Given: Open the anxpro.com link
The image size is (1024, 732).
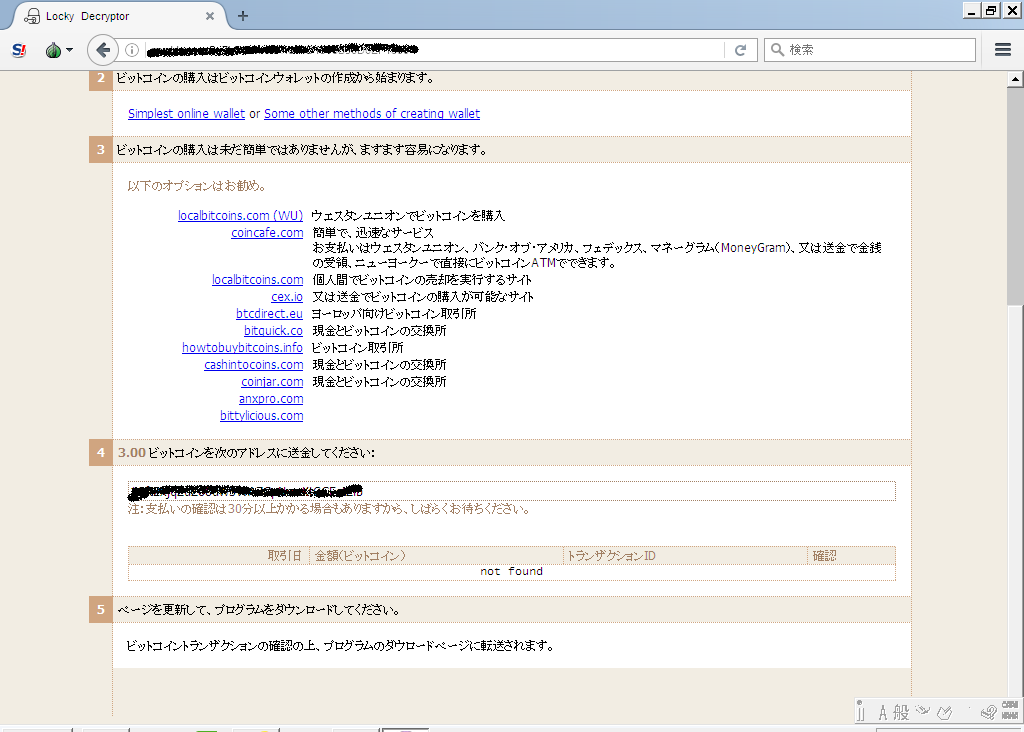Looking at the screenshot, I should (x=271, y=398).
